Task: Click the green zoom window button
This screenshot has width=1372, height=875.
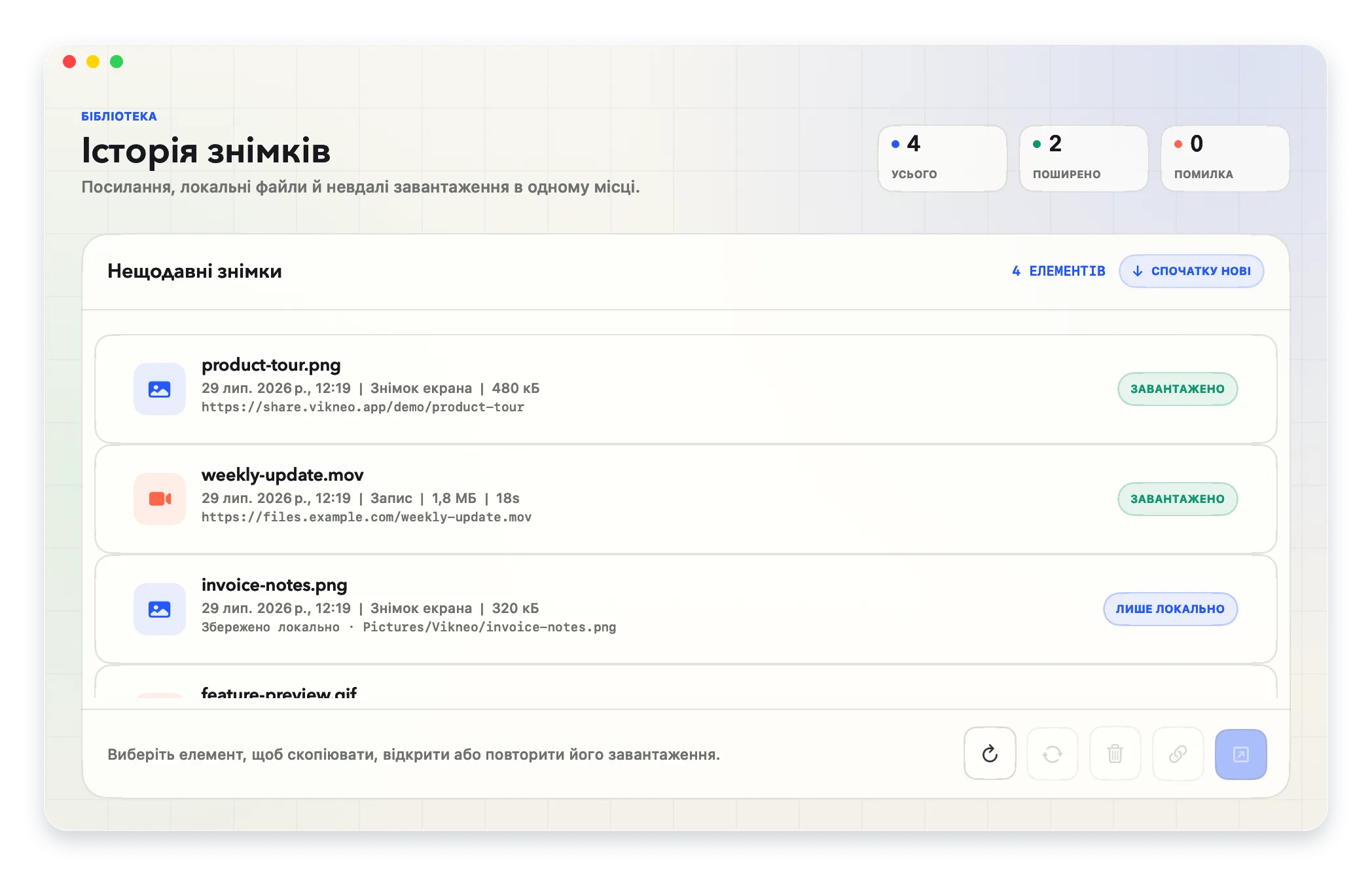Action: pyautogui.click(x=117, y=62)
